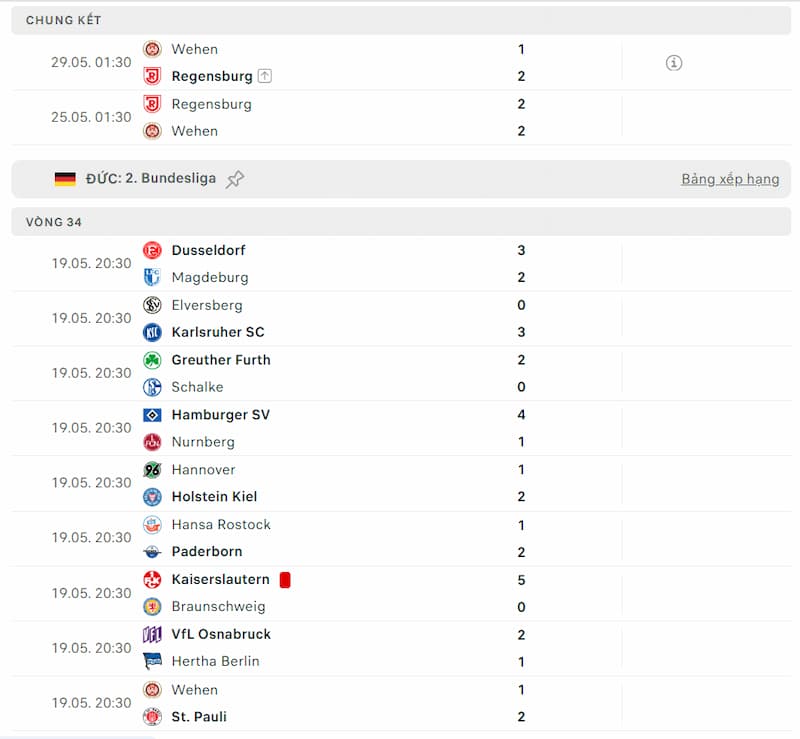This screenshot has width=800, height=739.
Task: Click the Germany flag icon
Action: [x=65, y=179]
